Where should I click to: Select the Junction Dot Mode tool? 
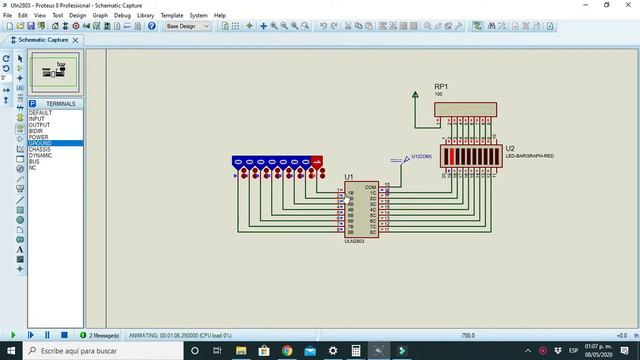tap(20, 78)
